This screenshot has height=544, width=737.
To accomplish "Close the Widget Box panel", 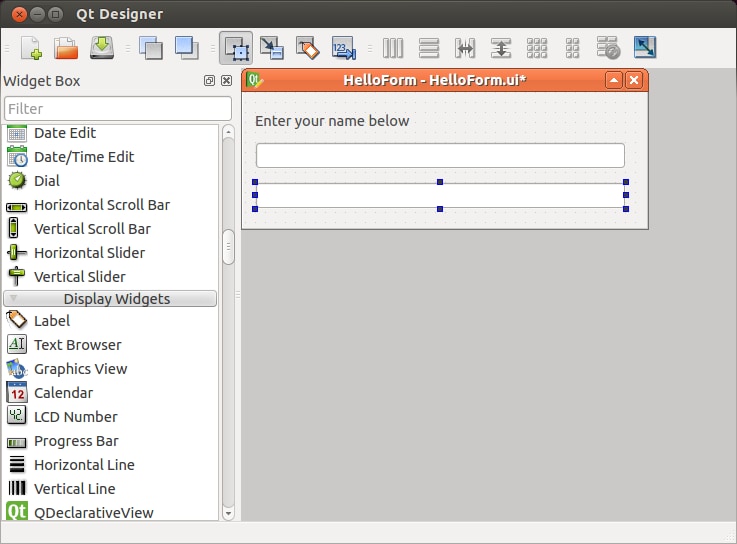I will (226, 80).
